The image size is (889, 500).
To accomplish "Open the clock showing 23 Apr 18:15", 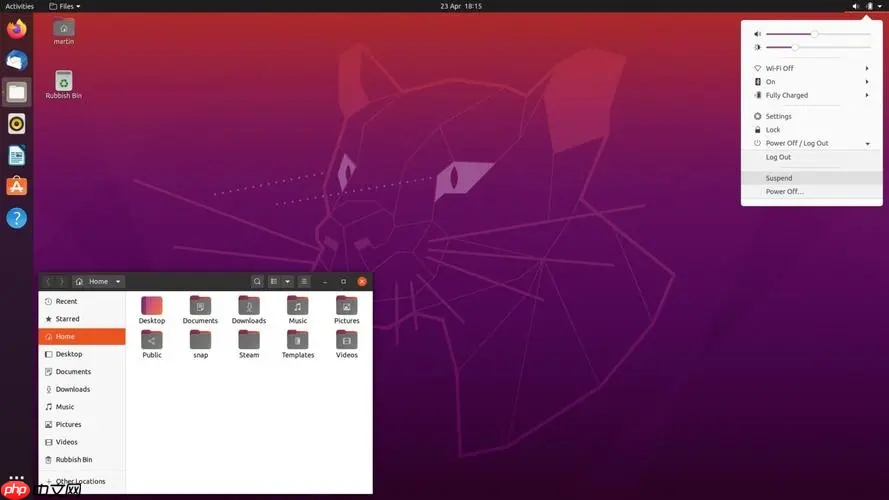I will pos(461,6).
